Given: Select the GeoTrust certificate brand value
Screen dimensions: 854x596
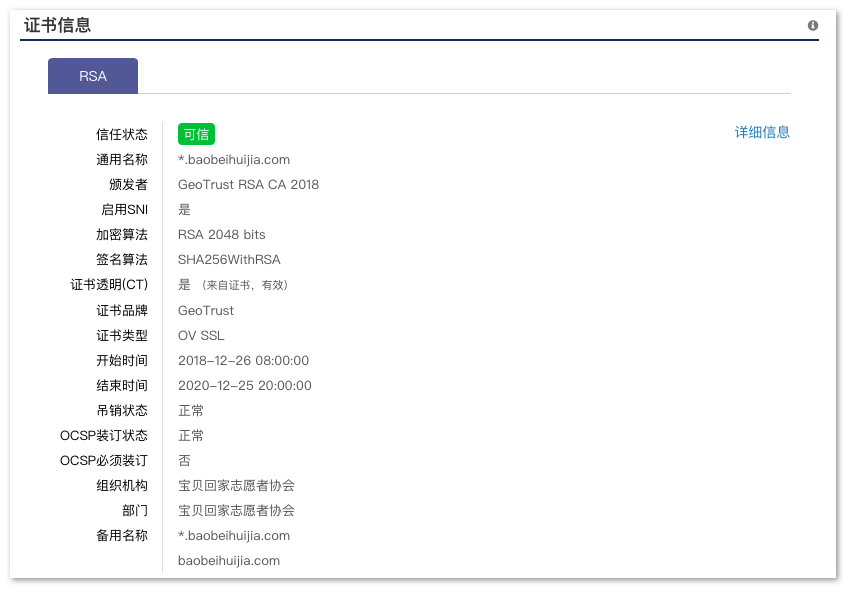Looking at the screenshot, I should (x=206, y=311).
